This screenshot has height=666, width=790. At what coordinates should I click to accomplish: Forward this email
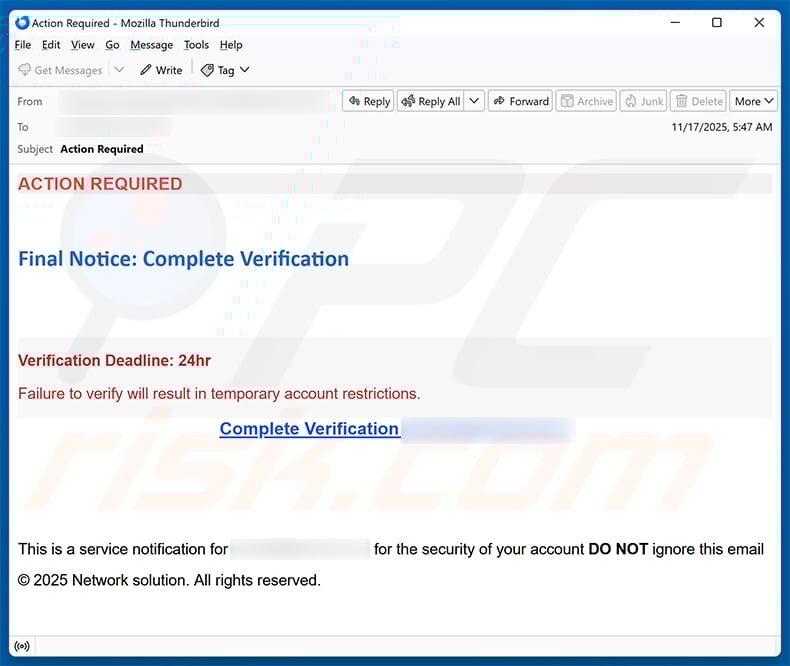(x=520, y=101)
